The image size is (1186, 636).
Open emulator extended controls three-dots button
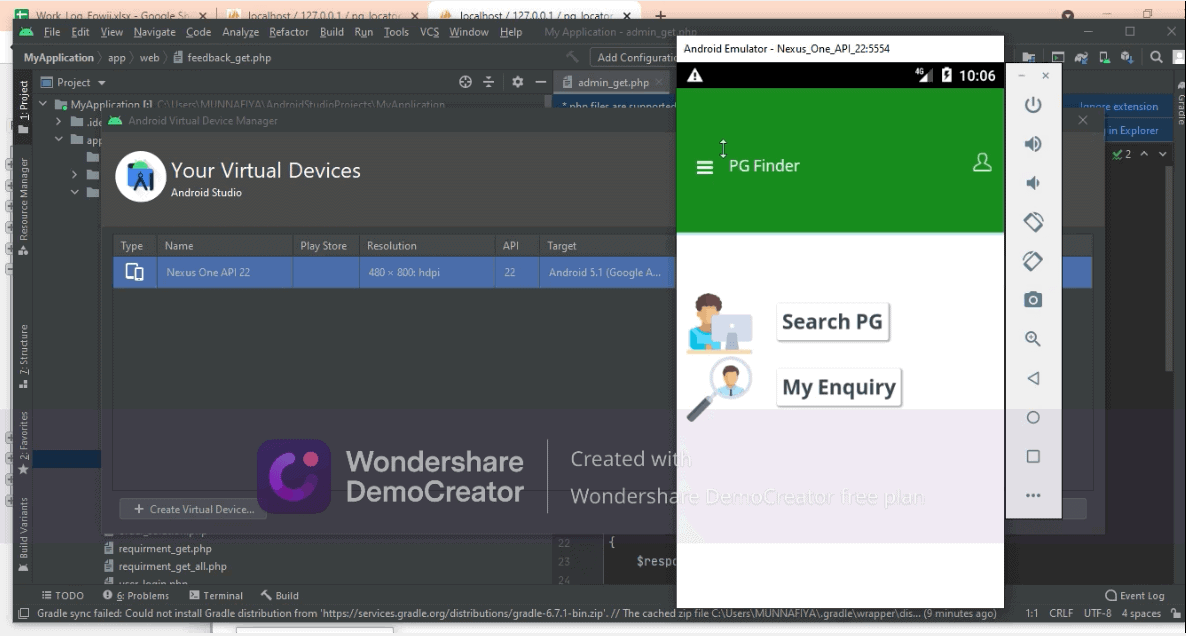[x=1033, y=495]
